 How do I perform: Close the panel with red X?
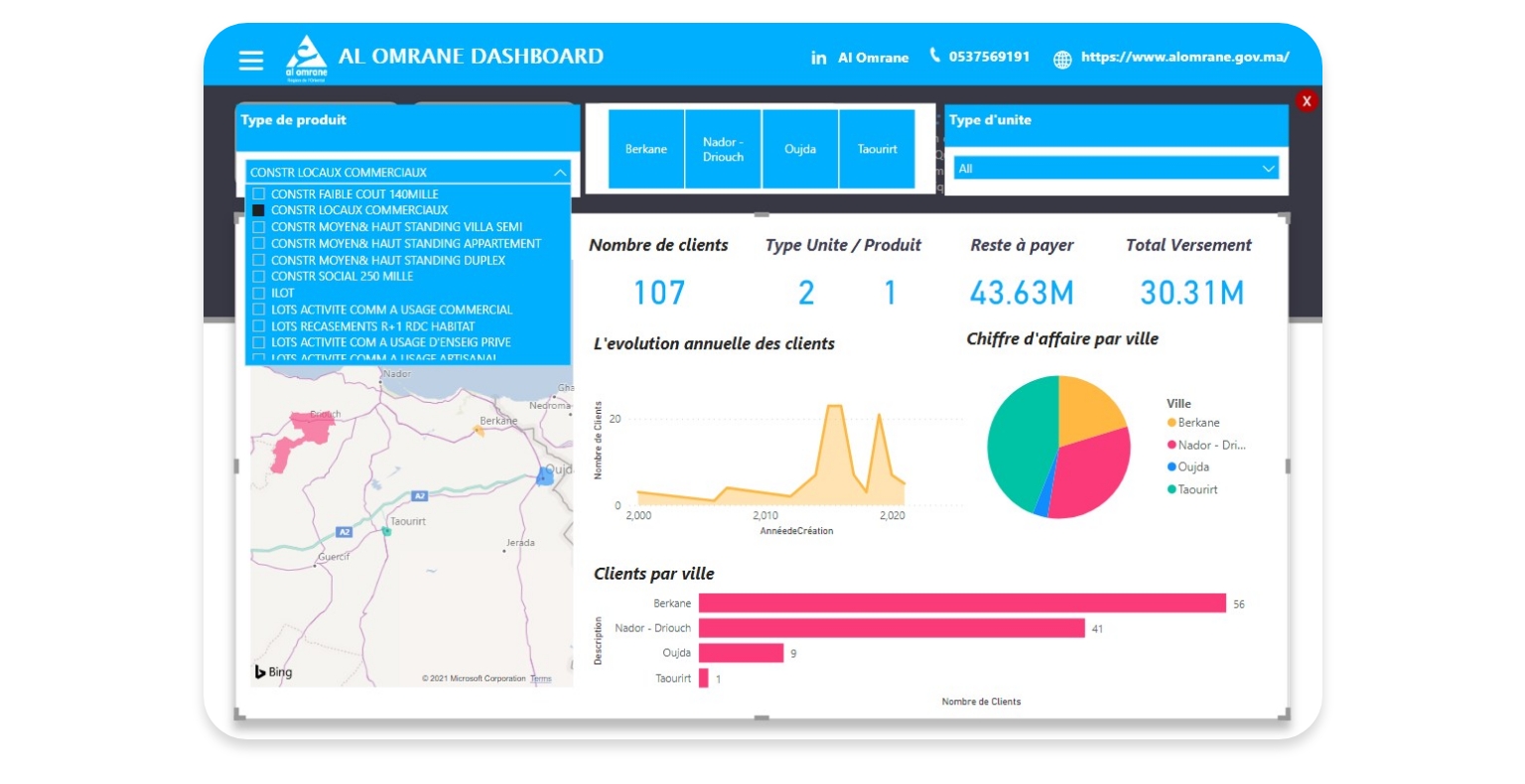(x=1306, y=101)
